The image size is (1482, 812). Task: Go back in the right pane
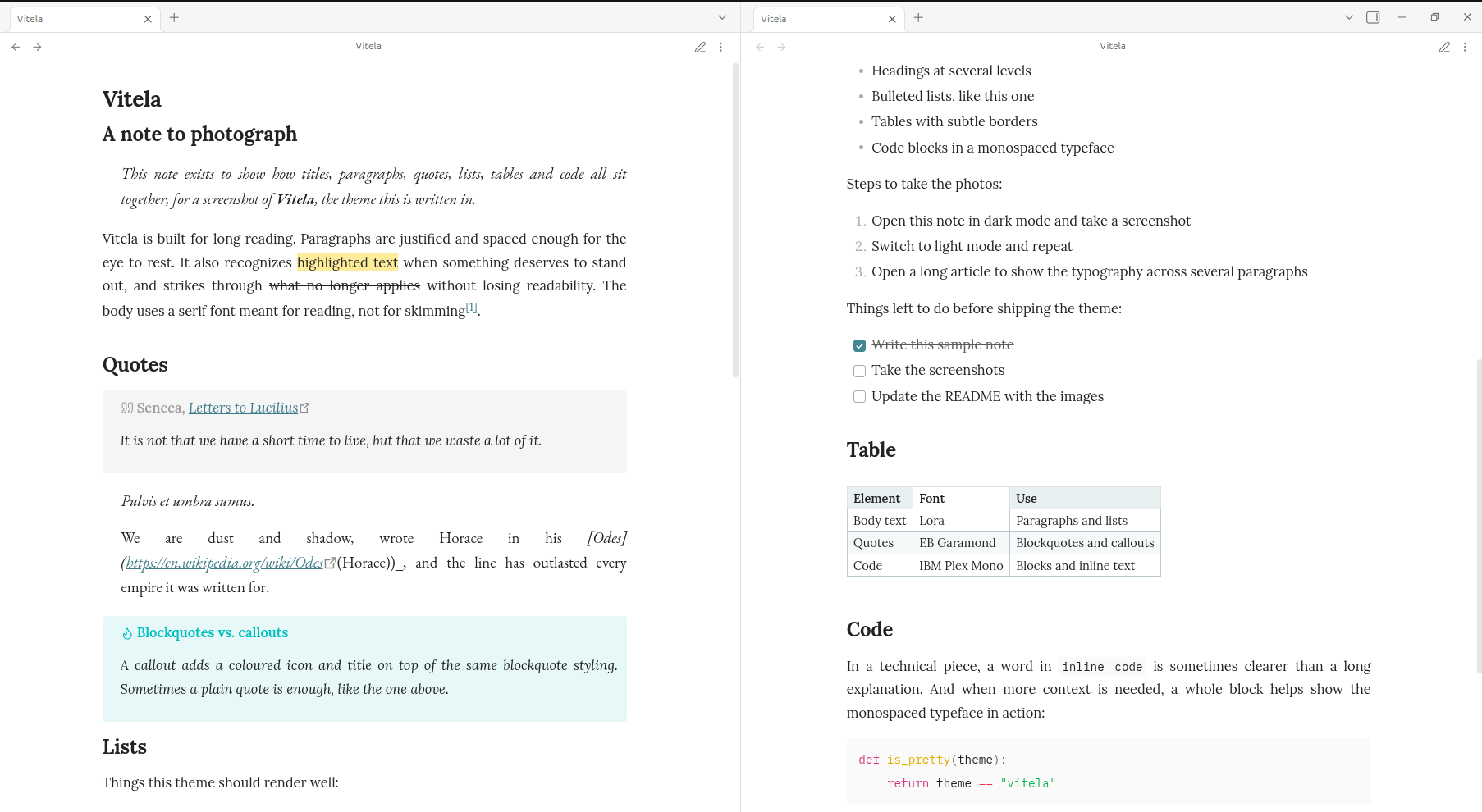760,47
